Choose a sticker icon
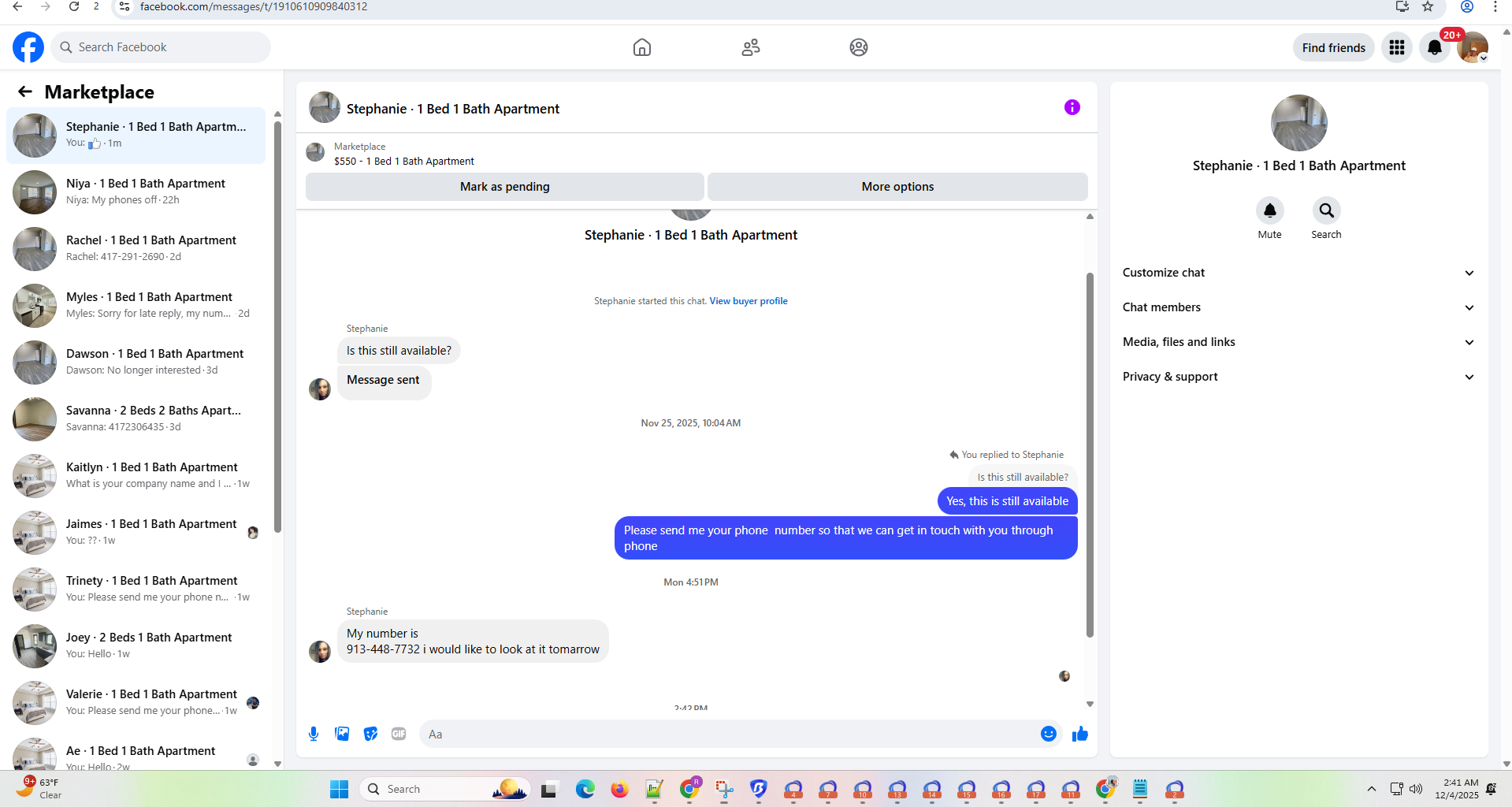This screenshot has height=807, width=1512. point(370,734)
